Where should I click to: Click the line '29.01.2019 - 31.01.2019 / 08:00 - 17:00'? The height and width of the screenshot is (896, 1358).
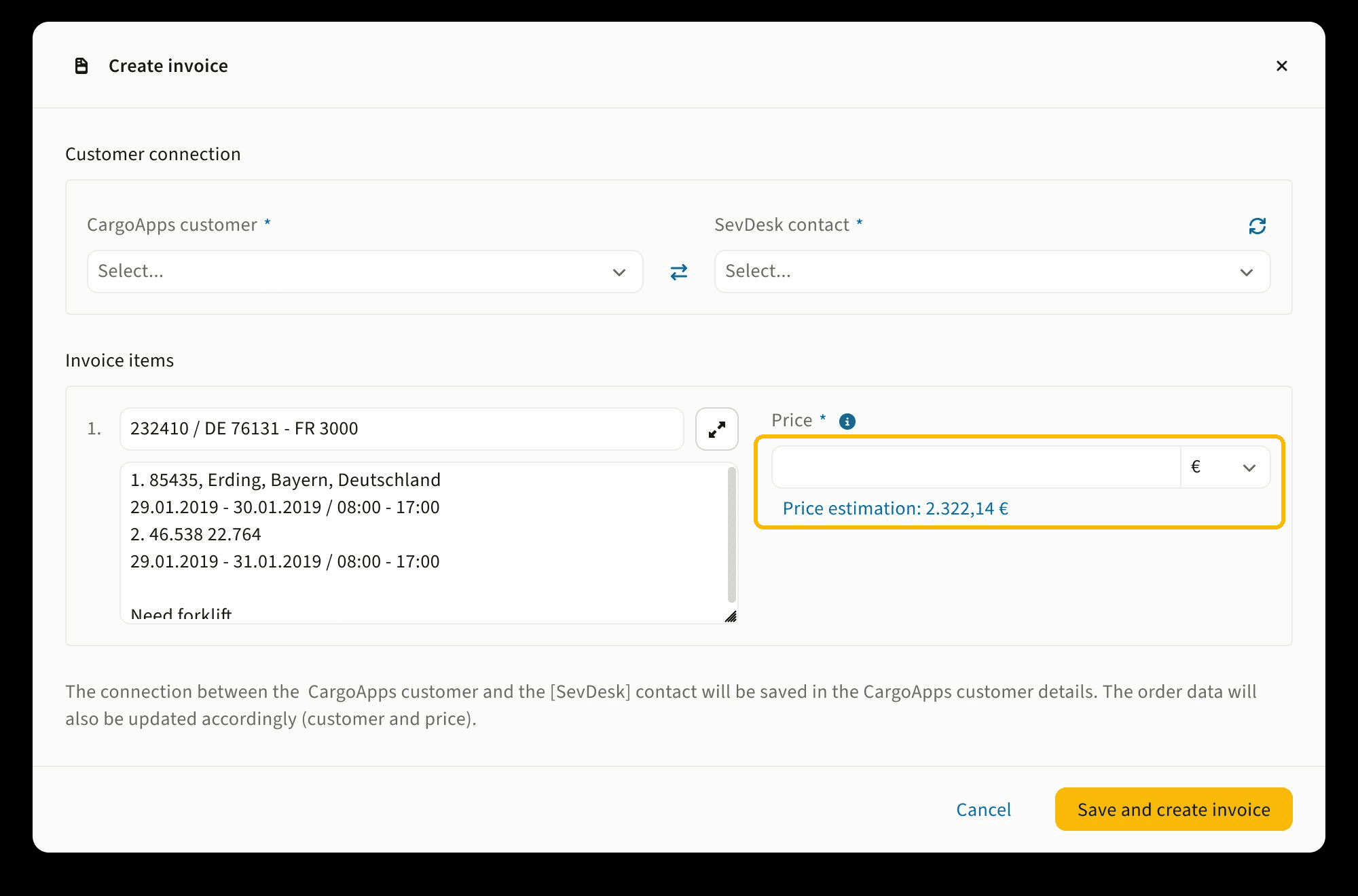[285, 561]
